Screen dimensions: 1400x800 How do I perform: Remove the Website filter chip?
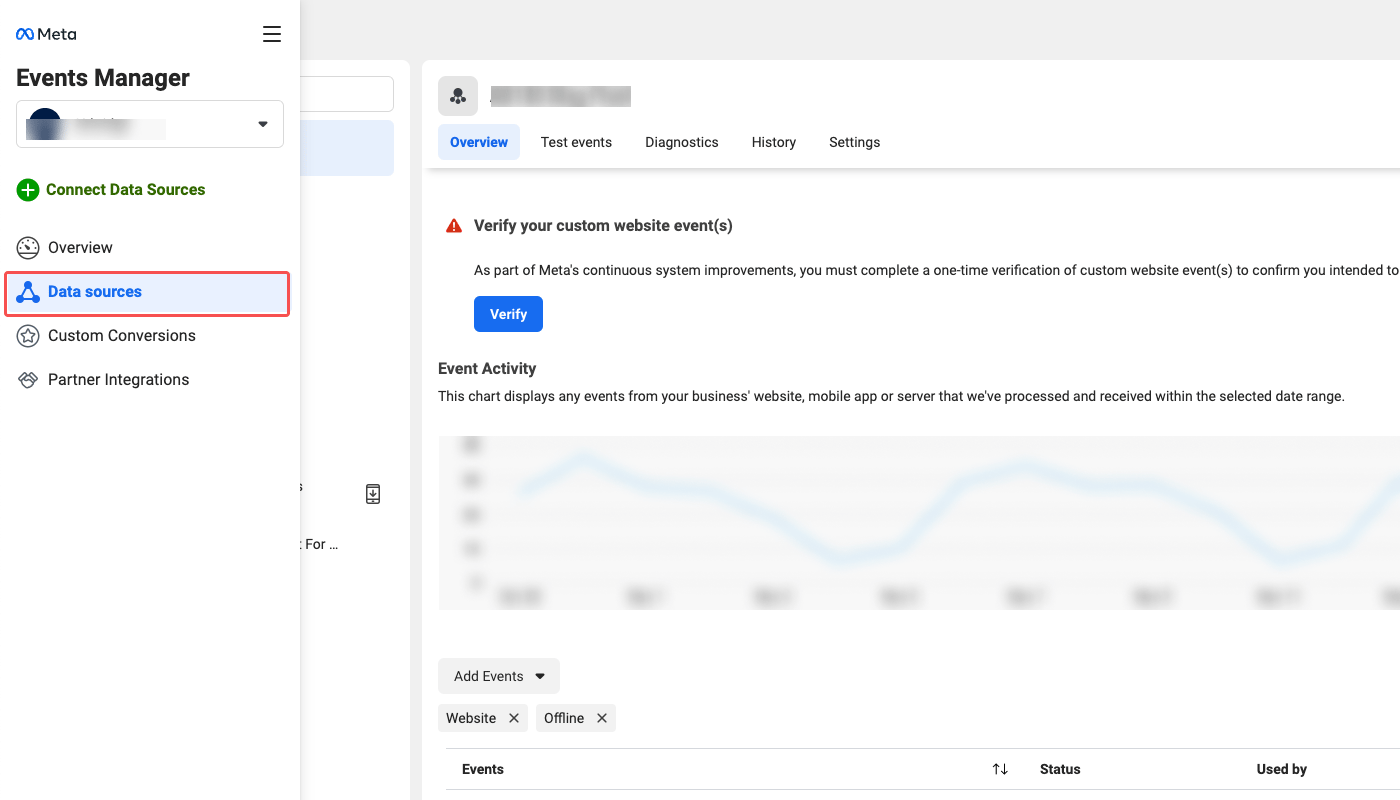point(514,718)
